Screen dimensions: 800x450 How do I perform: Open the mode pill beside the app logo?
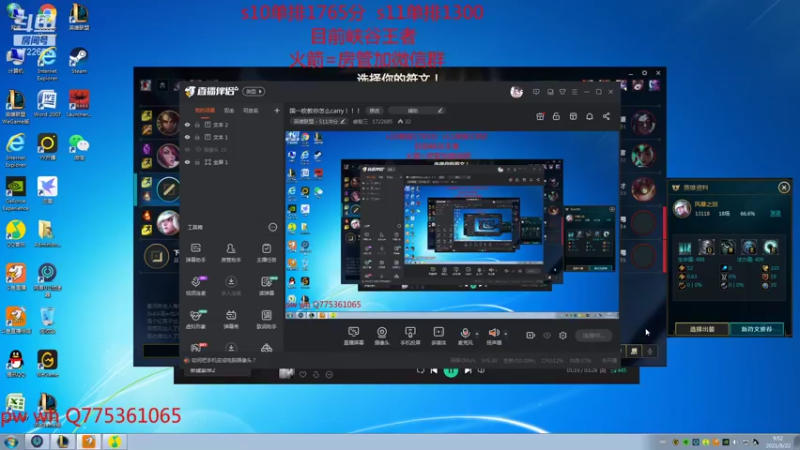click(x=254, y=91)
